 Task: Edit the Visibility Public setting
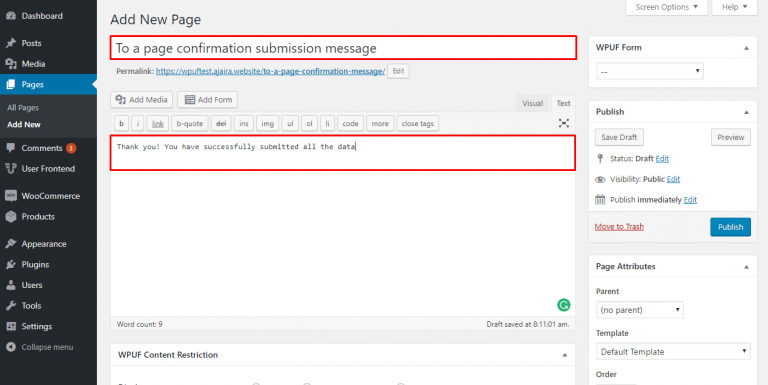[x=673, y=179]
